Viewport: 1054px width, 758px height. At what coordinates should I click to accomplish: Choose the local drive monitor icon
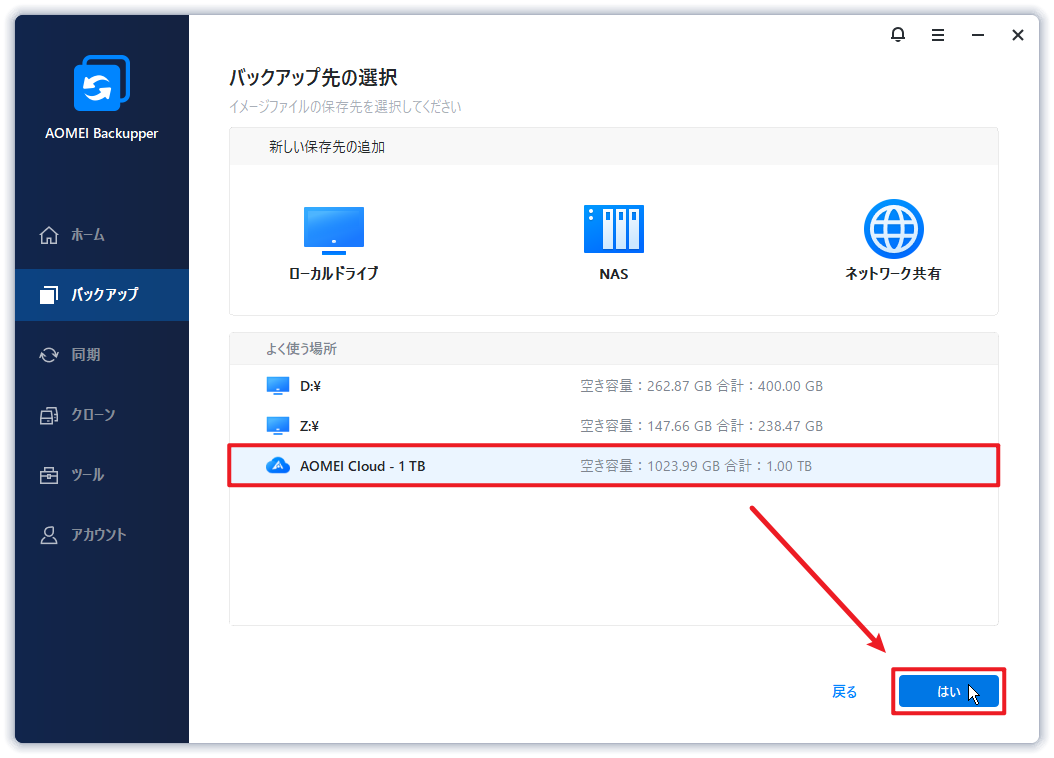(334, 230)
